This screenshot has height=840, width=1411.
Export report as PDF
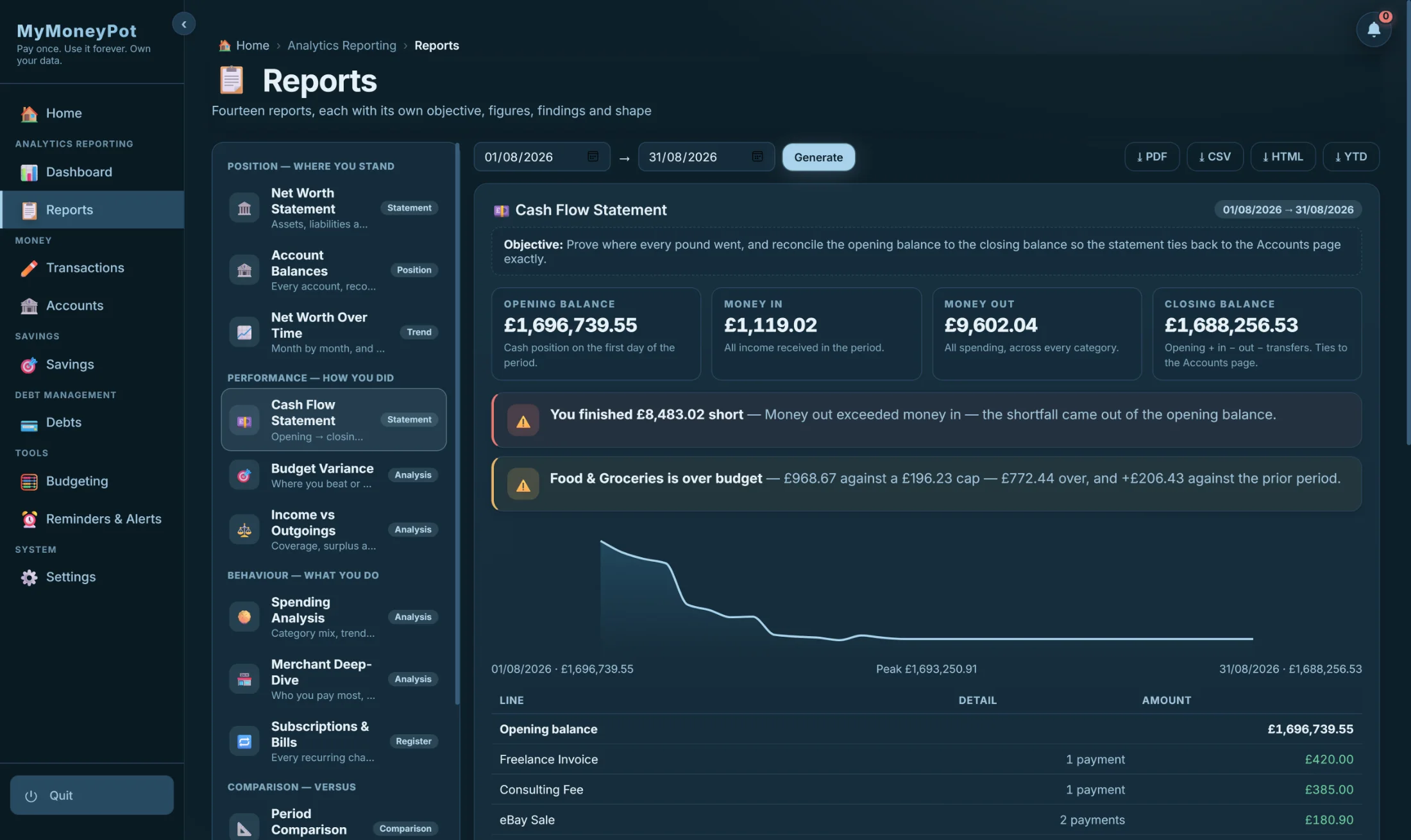pos(1152,156)
